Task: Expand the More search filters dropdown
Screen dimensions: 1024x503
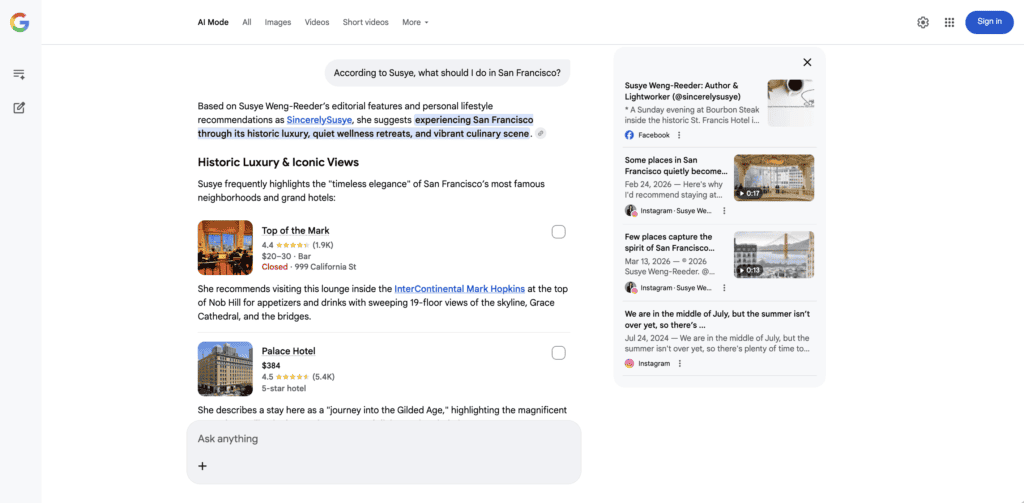Action: (x=415, y=22)
